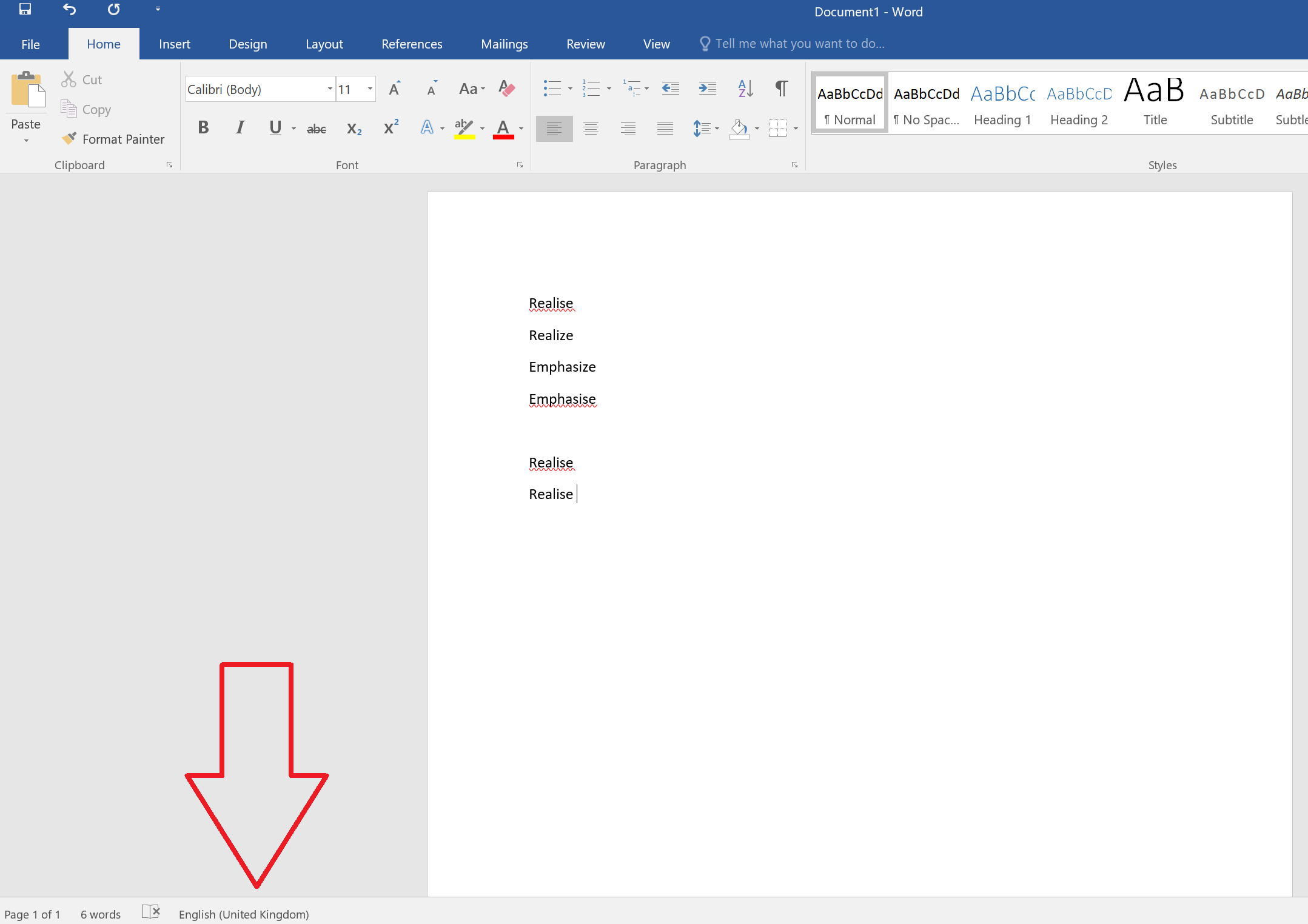This screenshot has height=924, width=1308.
Task: Open font color dropdown arrow
Action: click(522, 129)
